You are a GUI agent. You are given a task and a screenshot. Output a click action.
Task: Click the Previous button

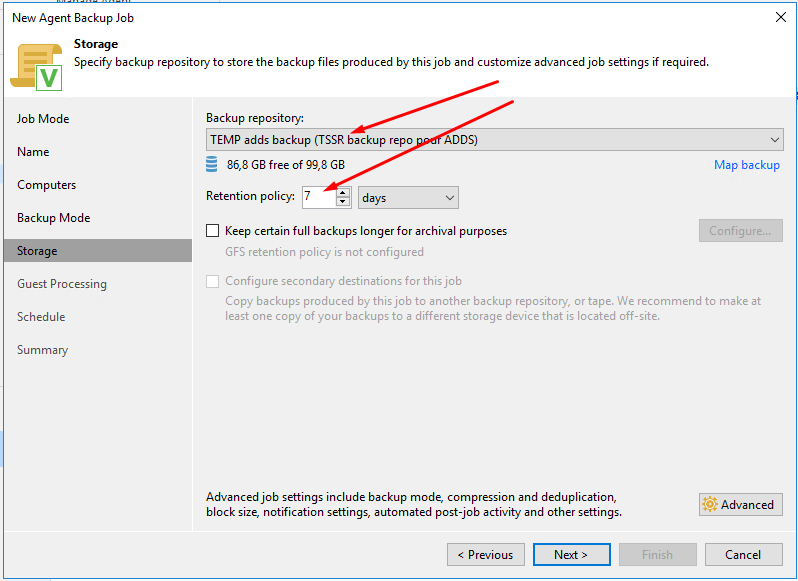[486, 555]
